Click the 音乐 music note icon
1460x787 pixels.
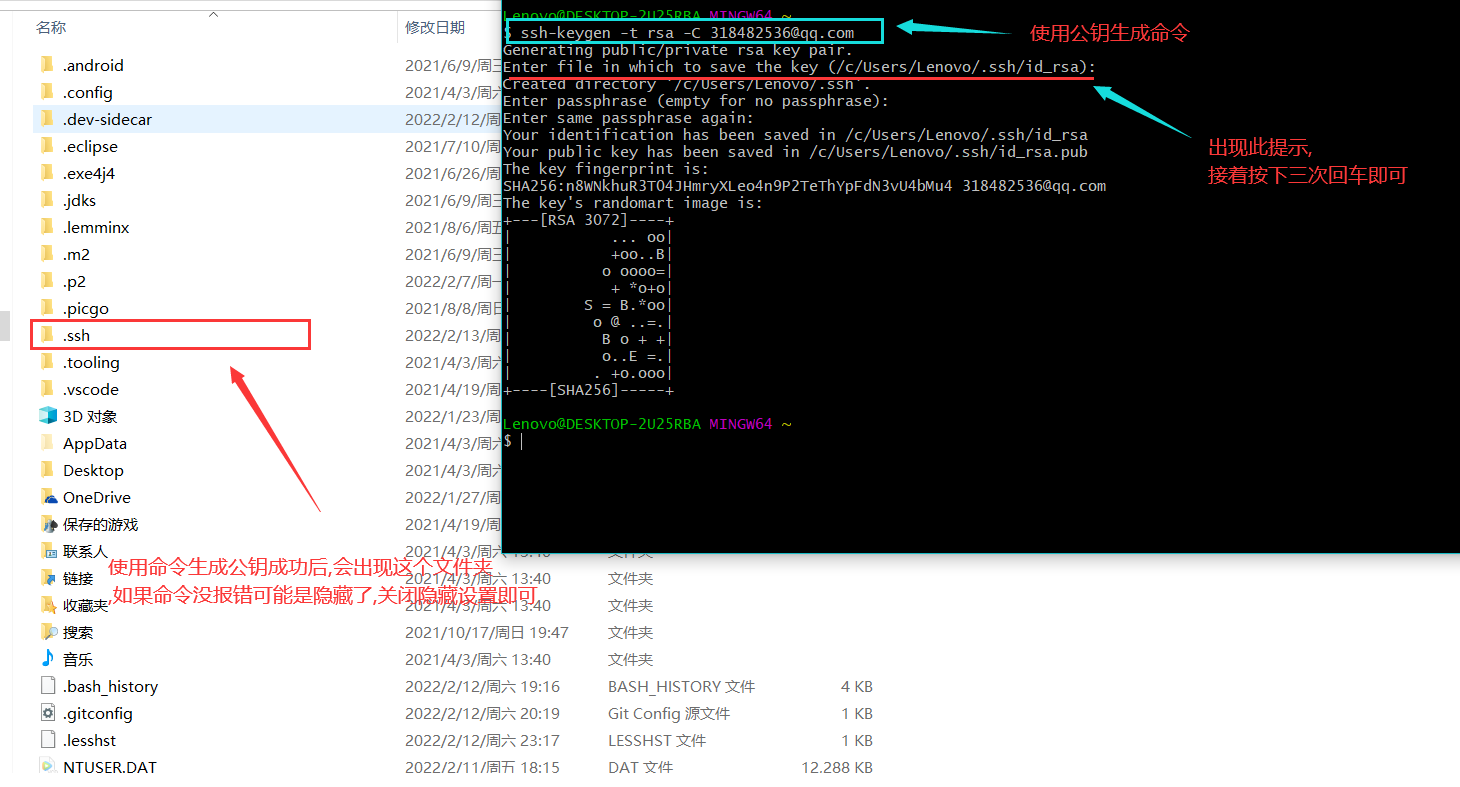47,659
